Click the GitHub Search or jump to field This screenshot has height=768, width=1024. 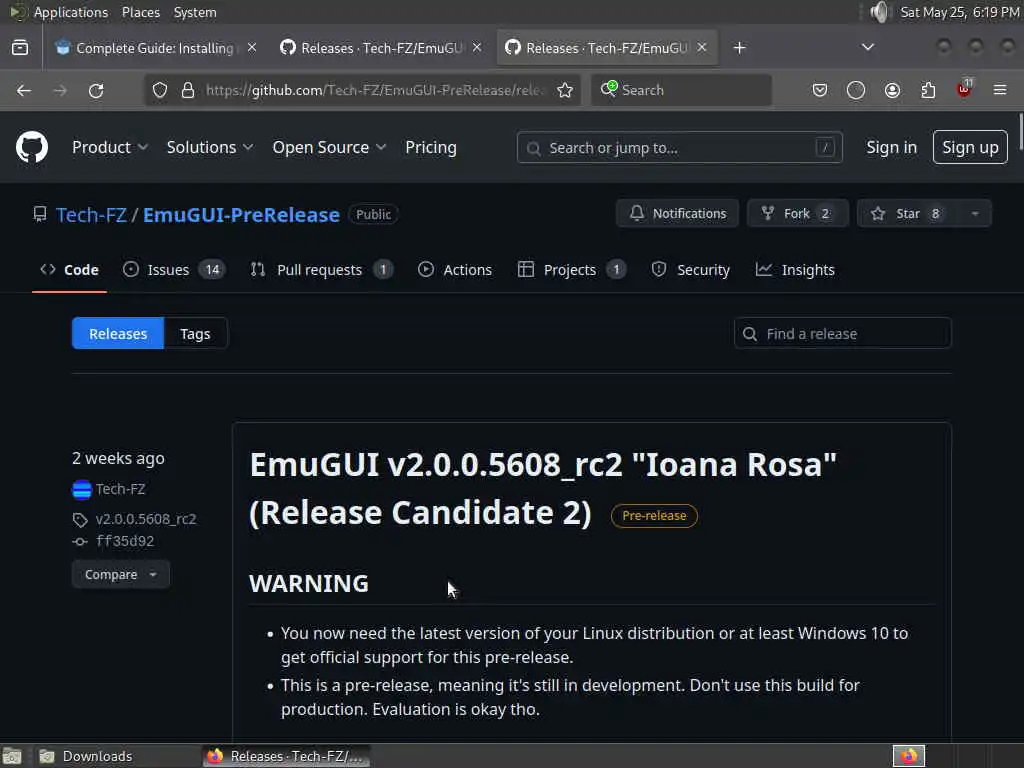(x=679, y=148)
